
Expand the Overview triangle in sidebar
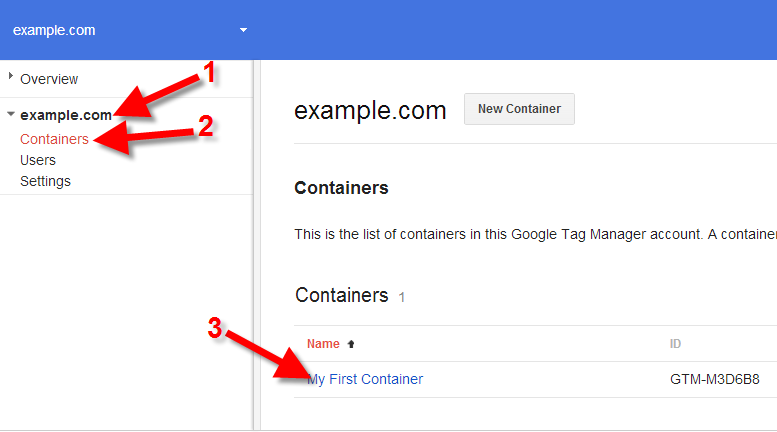click(x=11, y=78)
